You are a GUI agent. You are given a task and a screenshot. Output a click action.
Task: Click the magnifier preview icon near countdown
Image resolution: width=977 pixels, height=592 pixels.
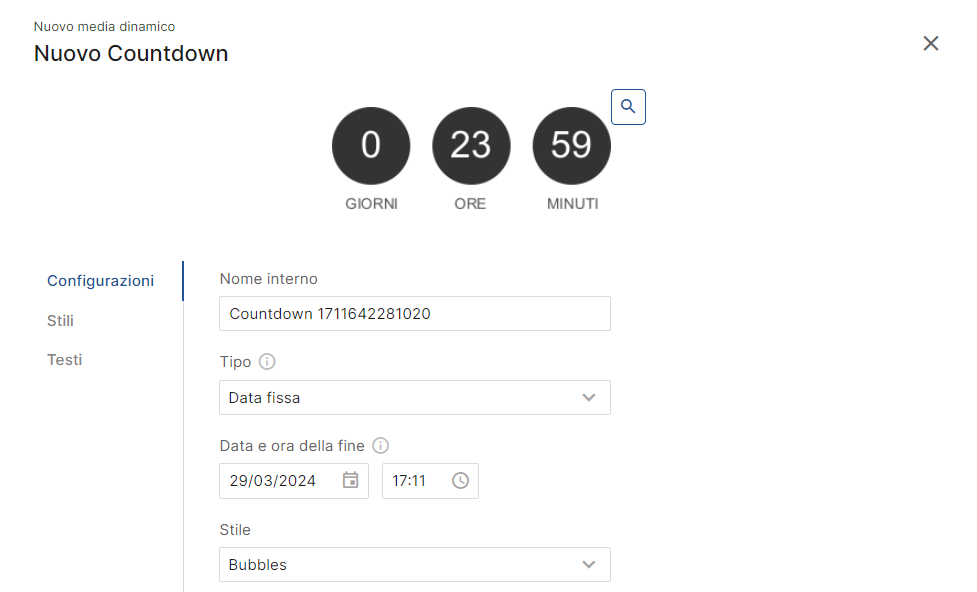[x=628, y=107]
